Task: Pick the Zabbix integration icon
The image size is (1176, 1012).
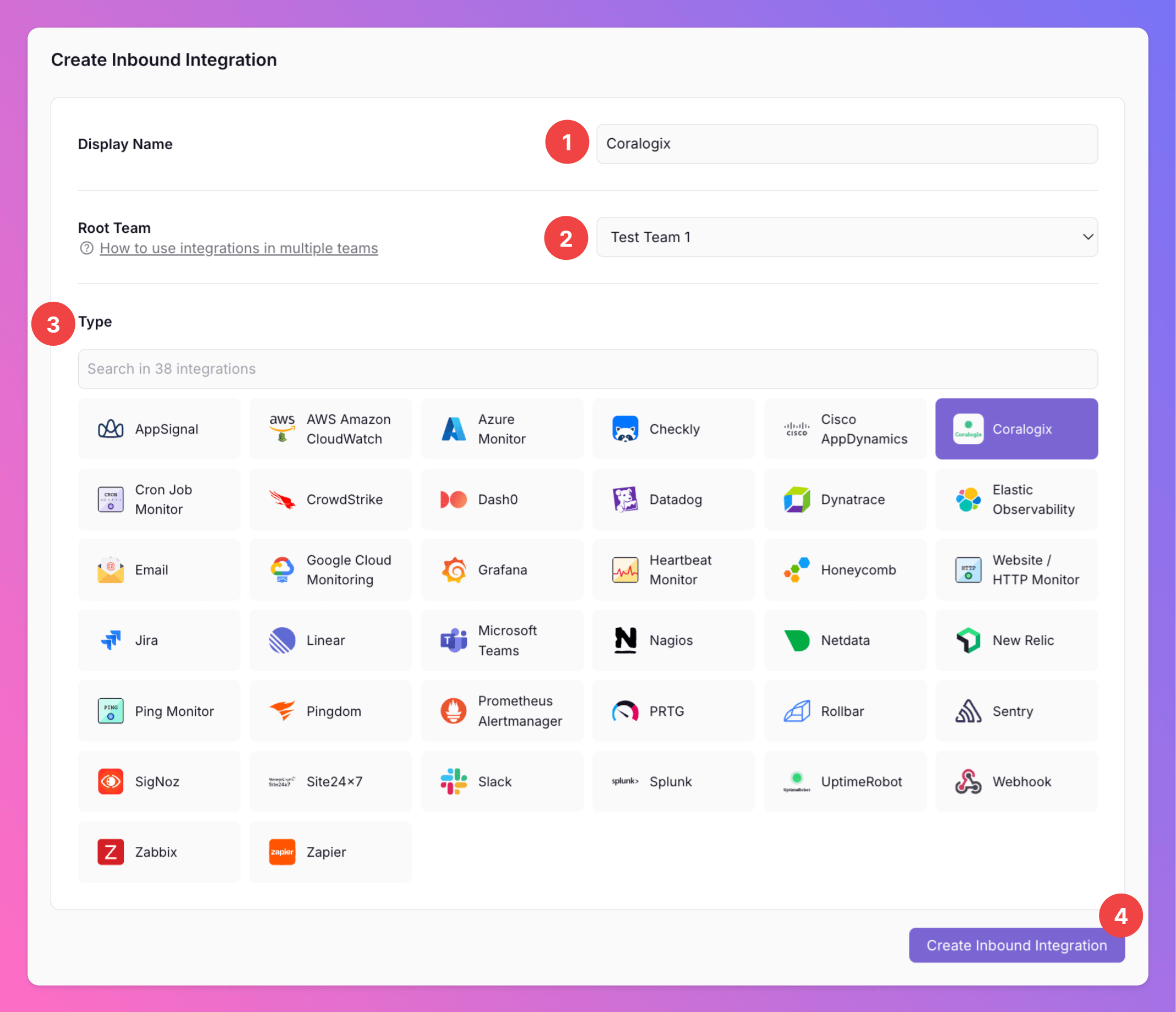Action: pyautogui.click(x=111, y=852)
